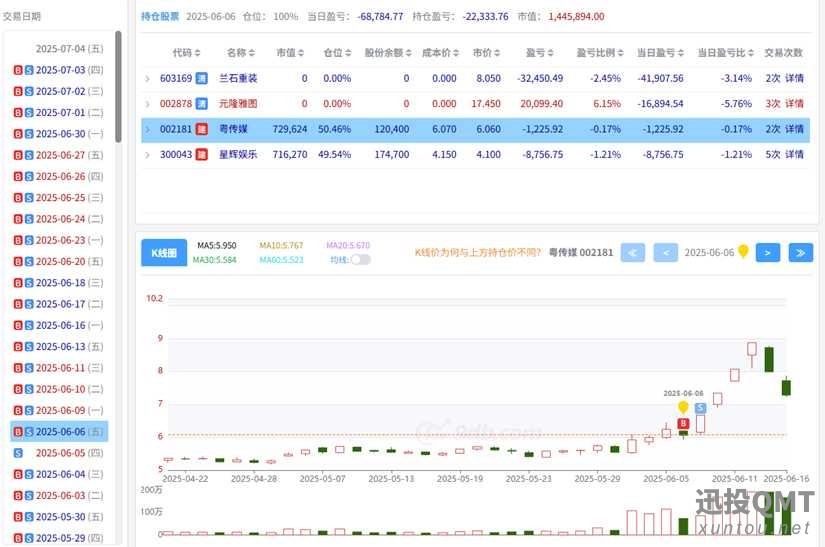Click the S icon beside 2025-06-05

(x=18, y=453)
